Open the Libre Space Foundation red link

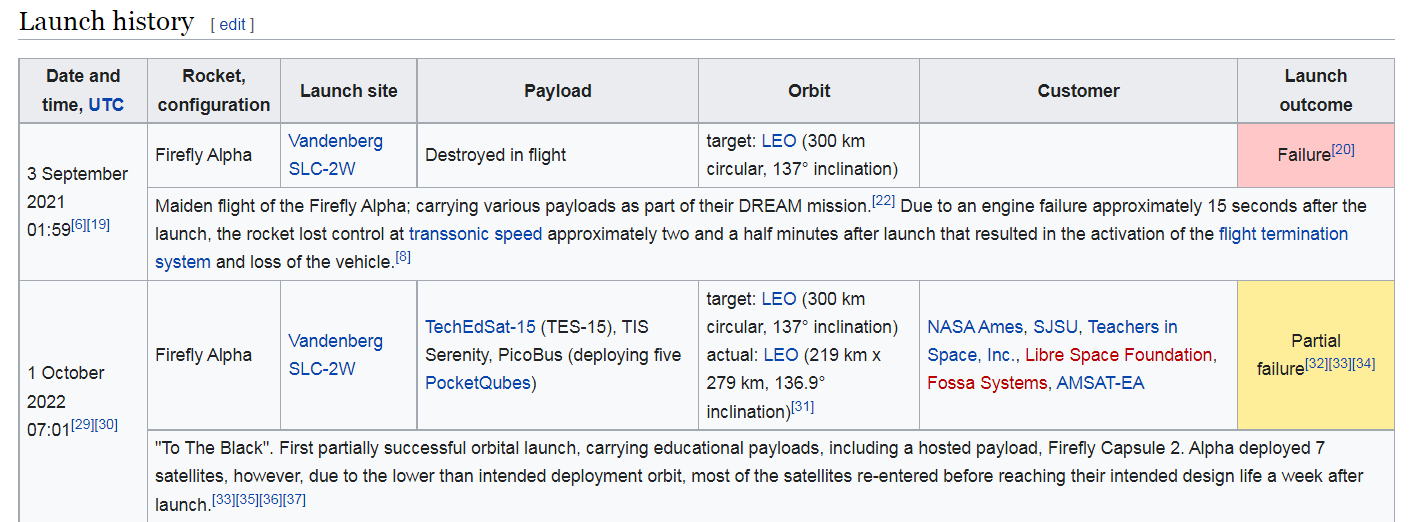[1119, 354]
